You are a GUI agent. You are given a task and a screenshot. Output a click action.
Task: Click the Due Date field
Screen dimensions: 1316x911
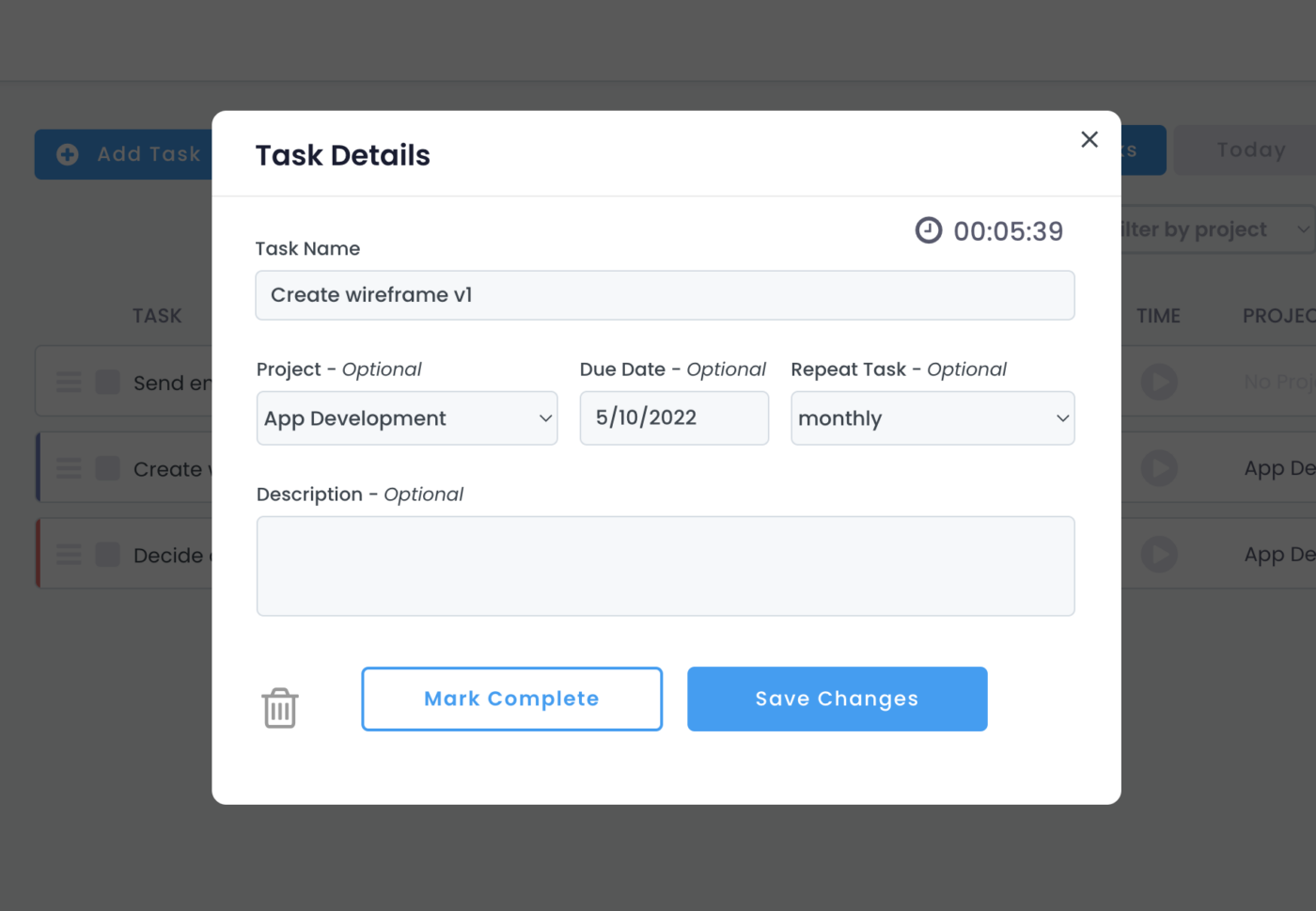(x=674, y=418)
